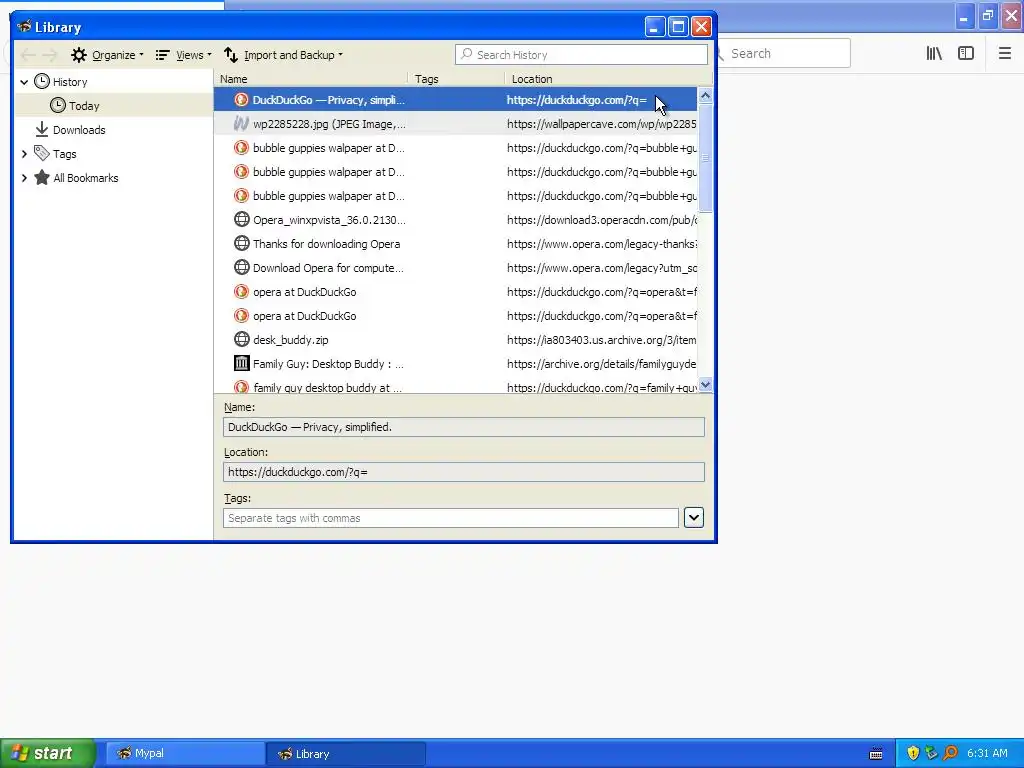Click the Mypal Search box behind Library

784,54
